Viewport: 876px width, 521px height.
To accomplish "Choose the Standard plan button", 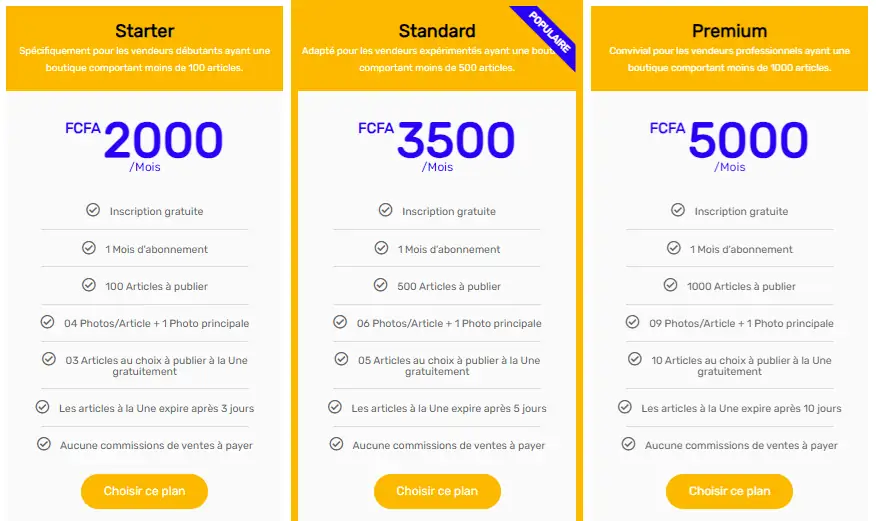I will click(x=437, y=491).
